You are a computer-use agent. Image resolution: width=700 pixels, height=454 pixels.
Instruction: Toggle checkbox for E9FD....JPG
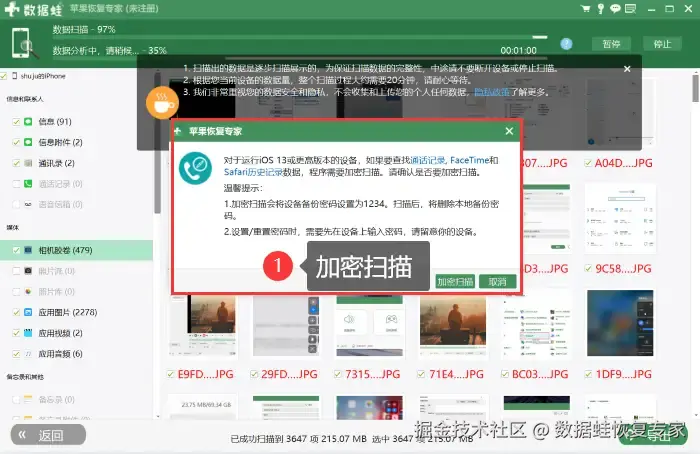pos(170,374)
